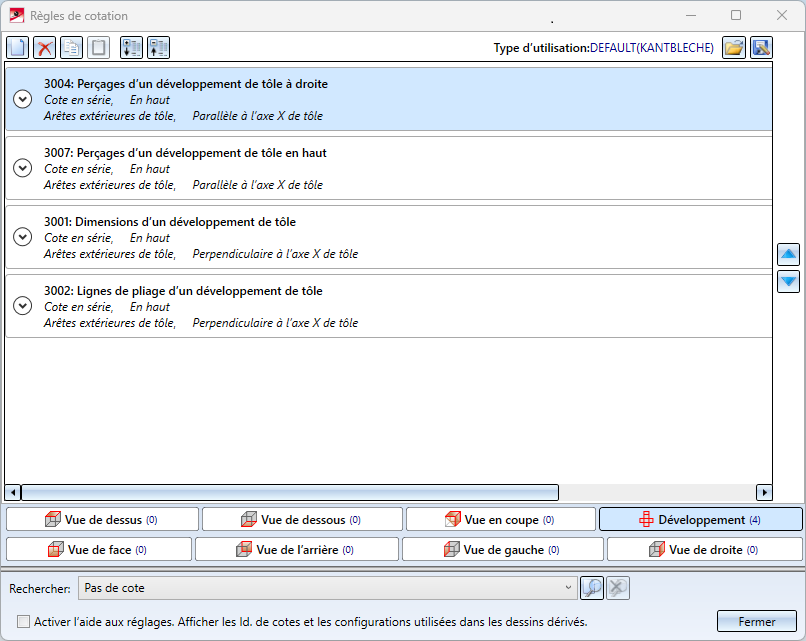Select rule 3001 Dimensions d'un développement

pyautogui.click(x=389, y=237)
